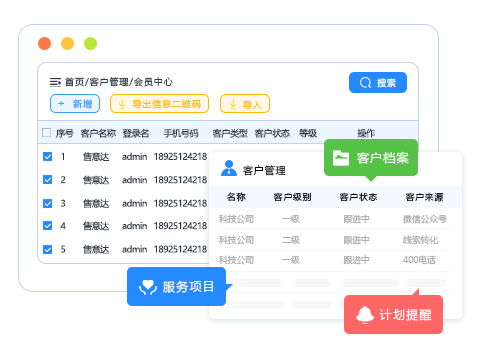Click the heart-hands icon in 服务项目 label
Screen dimensions: 480x360
click(x=148, y=287)
